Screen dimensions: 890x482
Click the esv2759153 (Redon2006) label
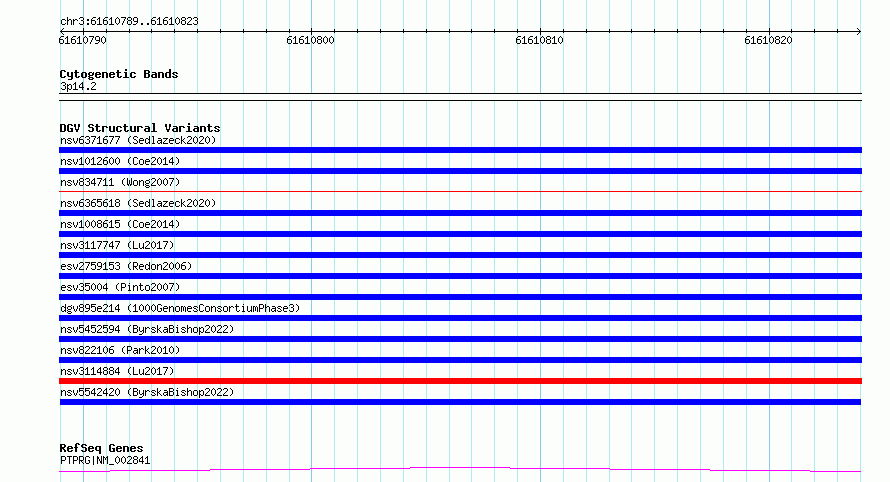pyautogui.click(x=126, y=266)
